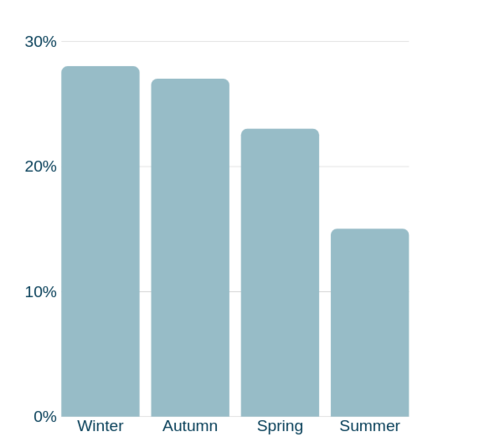Click the top edge of Winter bar

(x=100, y=66)
